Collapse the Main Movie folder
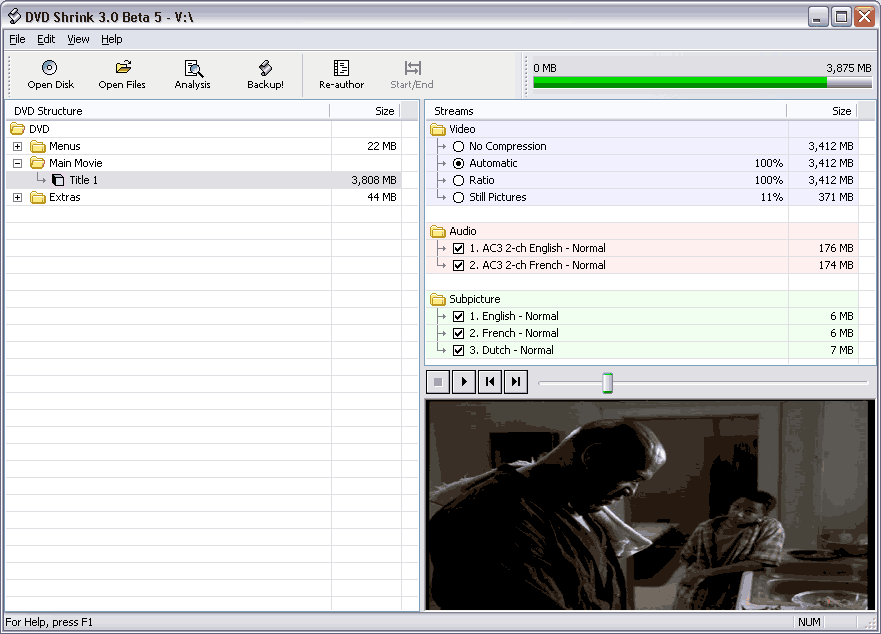 coord(17,164)
